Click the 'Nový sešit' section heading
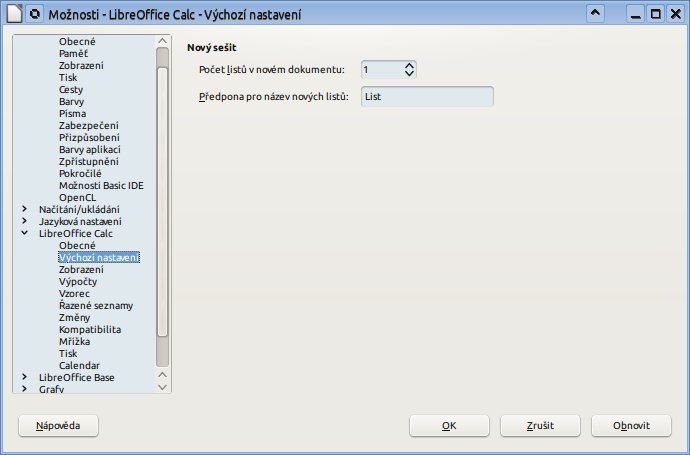The width and height of the screenshot is (690, 455). point(212,48)
